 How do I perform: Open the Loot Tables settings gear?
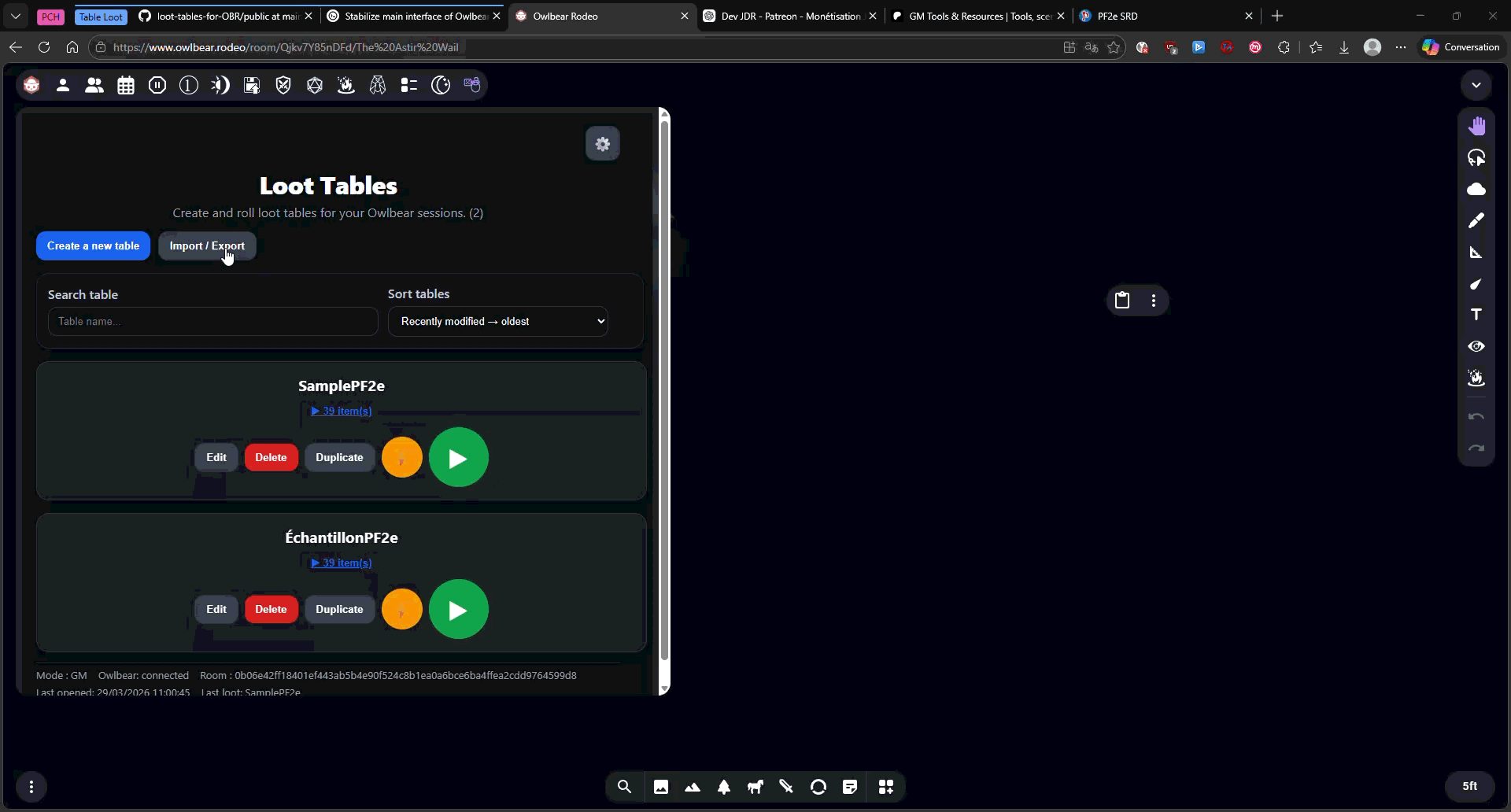pos(603,144)
